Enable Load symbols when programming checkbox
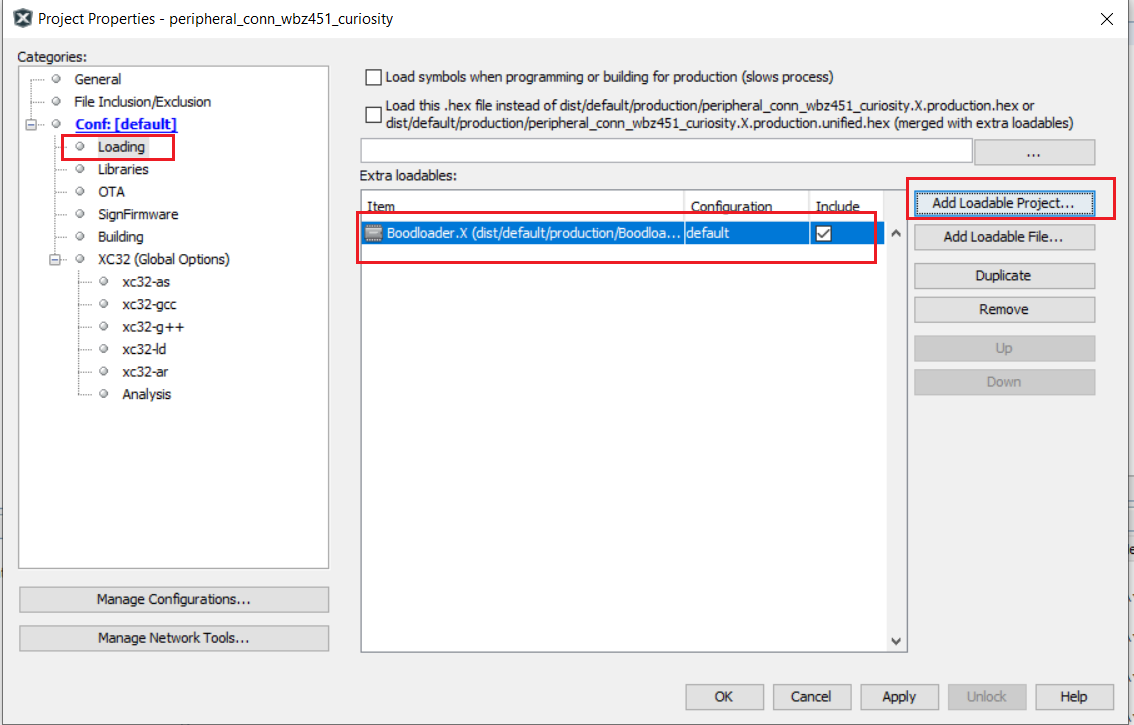The height and width of the screenshot is (725, 1134). 374,77
